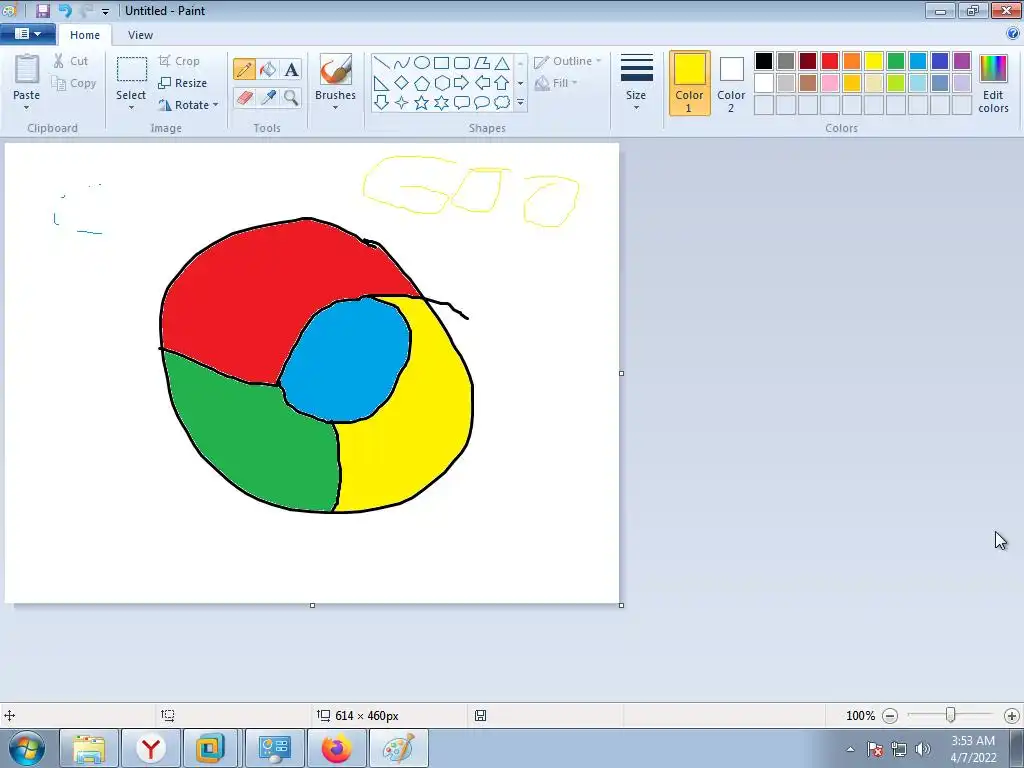
Task: Choose the Left arrow shape
Action: [x=482, y=83]
